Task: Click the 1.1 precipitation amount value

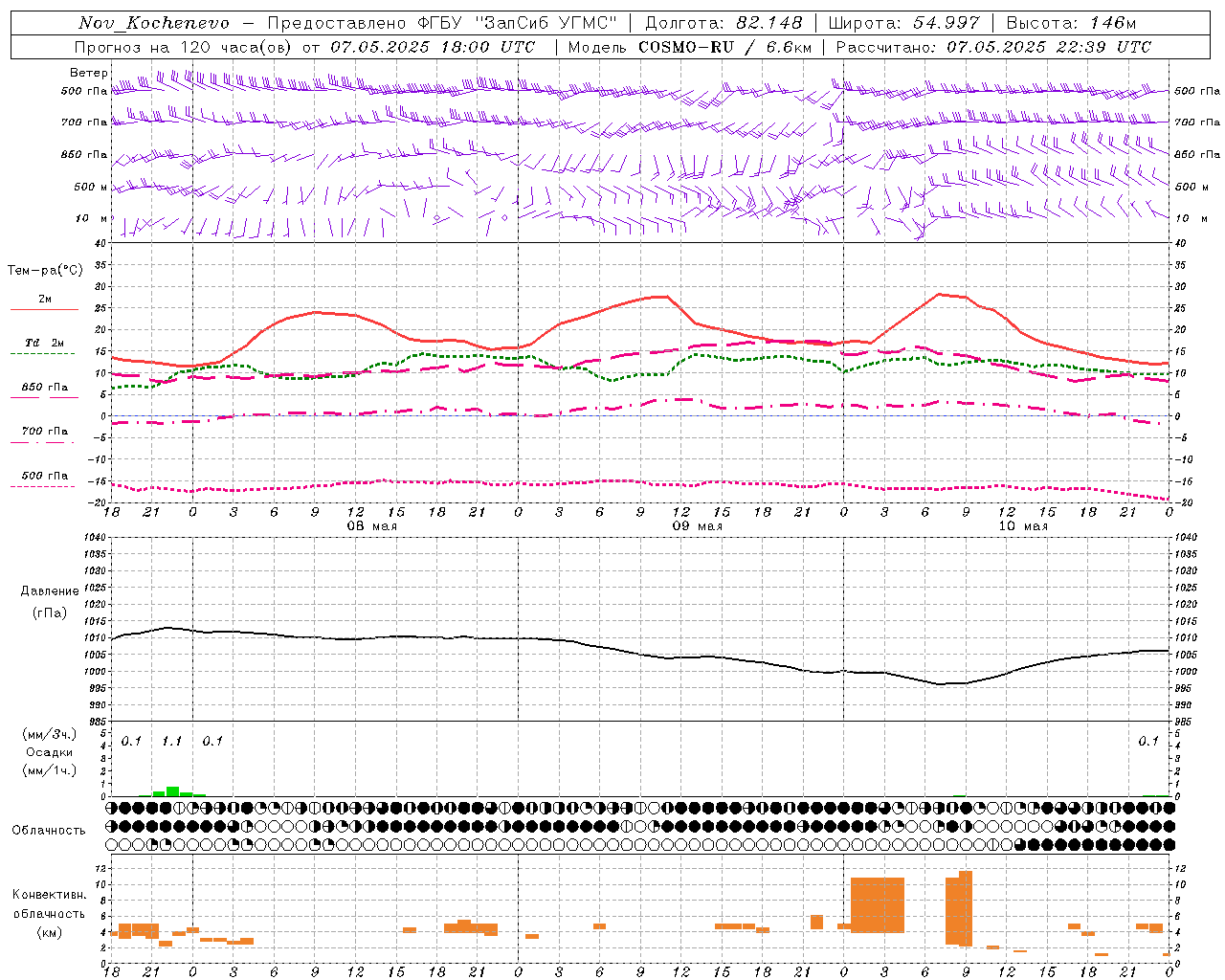Action: 171,741
